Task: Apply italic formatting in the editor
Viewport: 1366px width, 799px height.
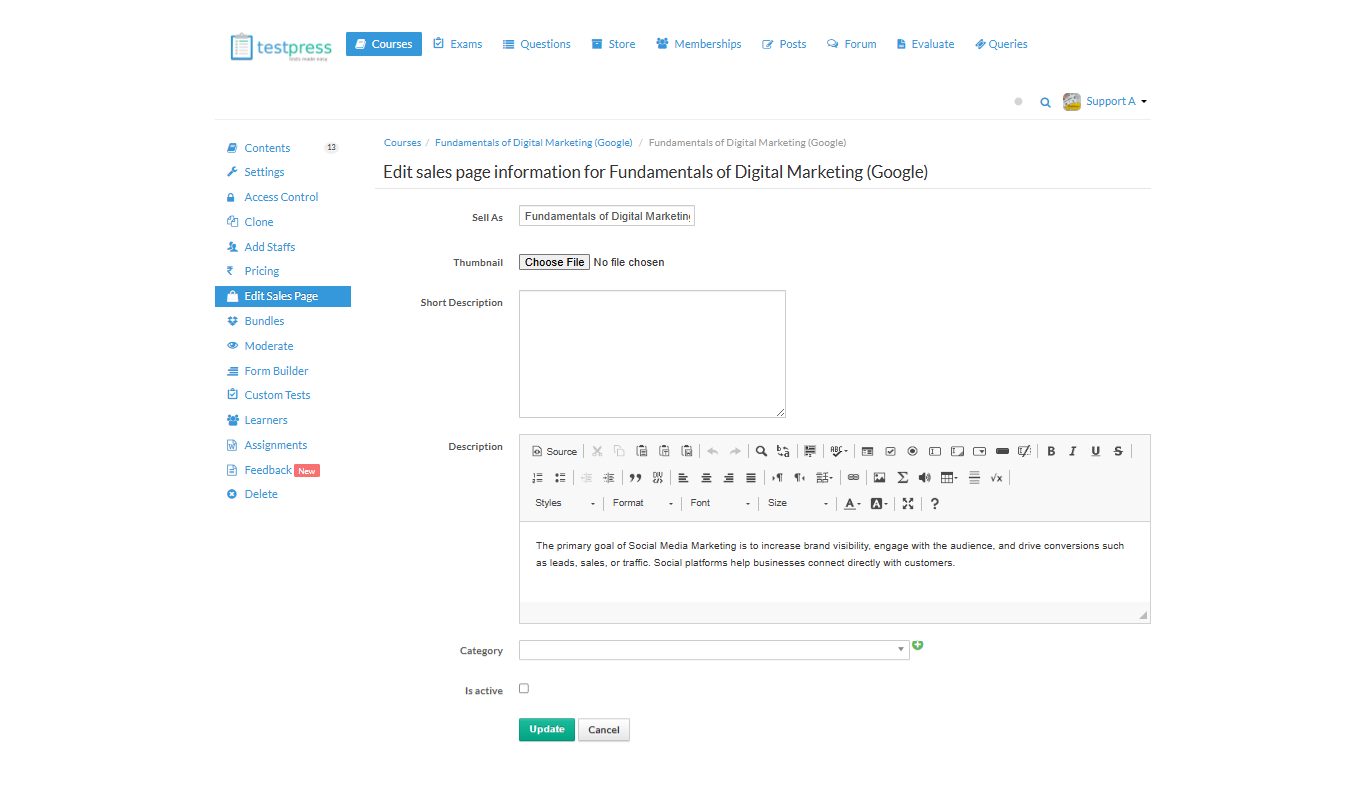Action: 1073,451
